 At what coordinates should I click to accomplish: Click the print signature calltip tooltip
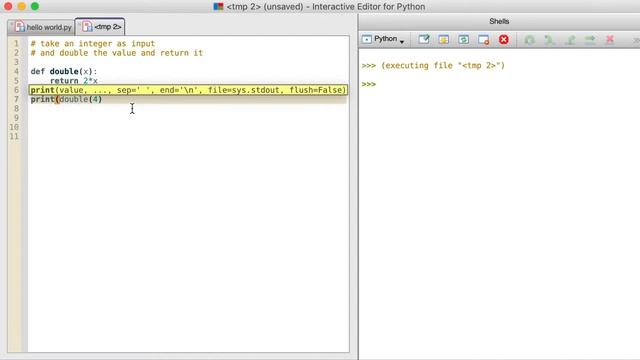click(x=188, y=90)
